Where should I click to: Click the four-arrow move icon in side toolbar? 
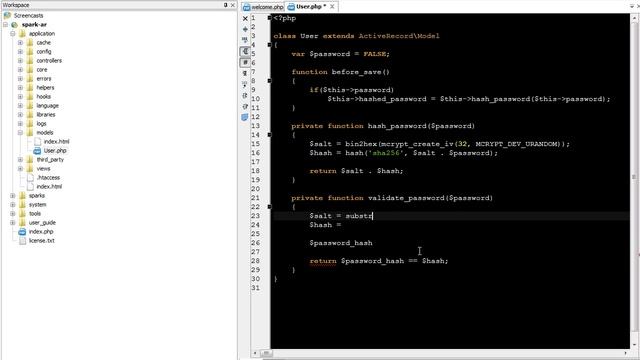click(x=245, y=29)
